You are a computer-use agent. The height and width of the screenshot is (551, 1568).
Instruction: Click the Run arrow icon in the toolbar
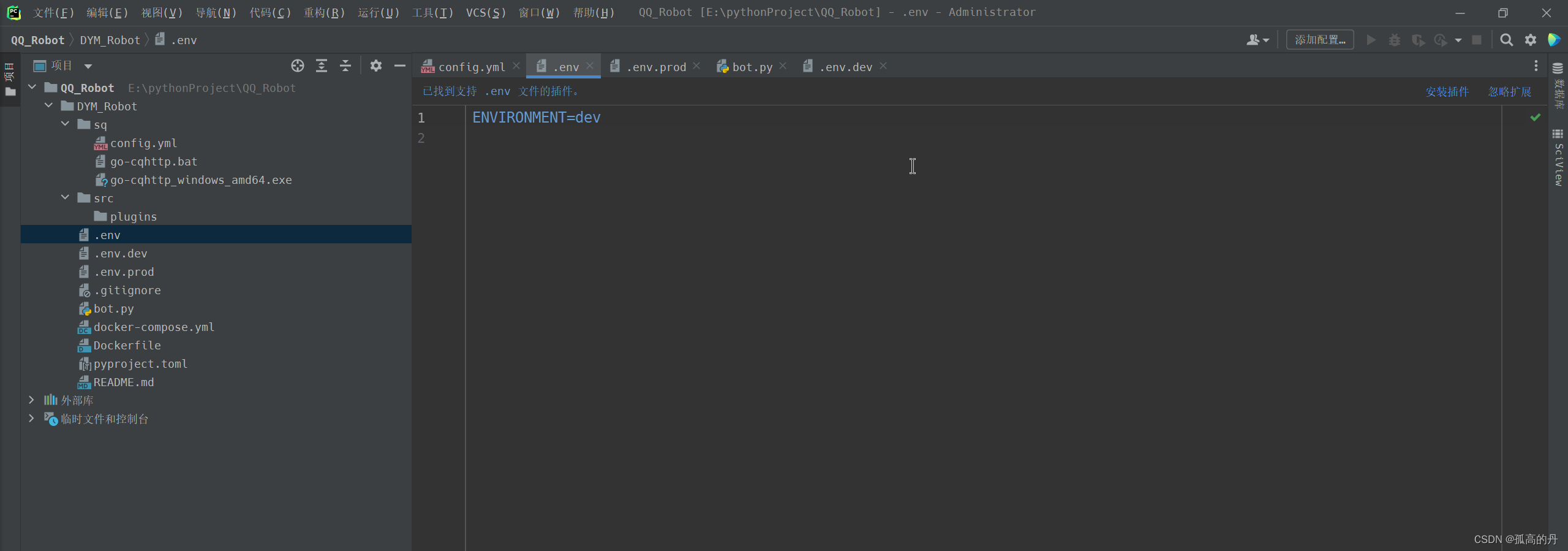[x=1371, y=40]
